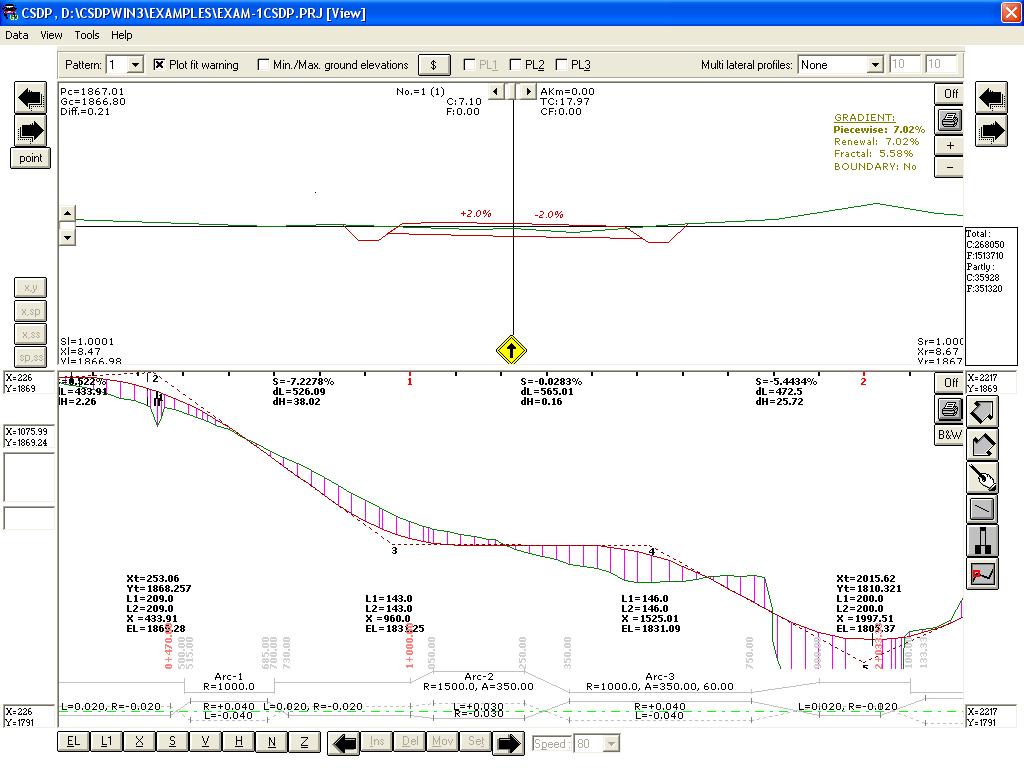Open the View menu
The image size is (1024, 768).
(51, 35)
